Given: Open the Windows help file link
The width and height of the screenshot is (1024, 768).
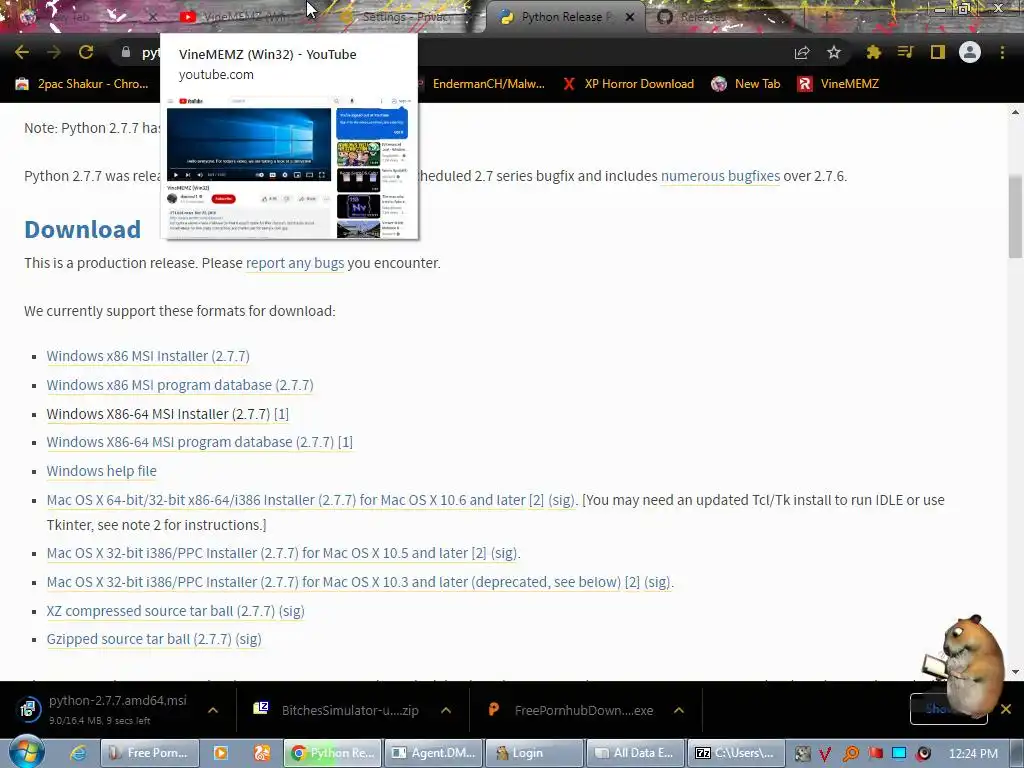Looking at the screenshot, I should click(101, 471).
